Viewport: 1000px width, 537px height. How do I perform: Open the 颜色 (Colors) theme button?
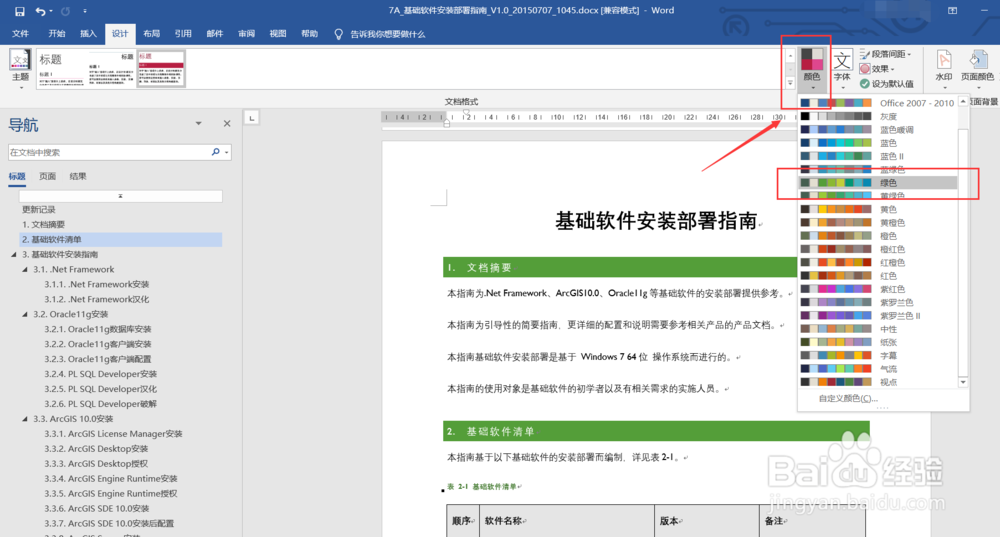click(x=811, y=69)
